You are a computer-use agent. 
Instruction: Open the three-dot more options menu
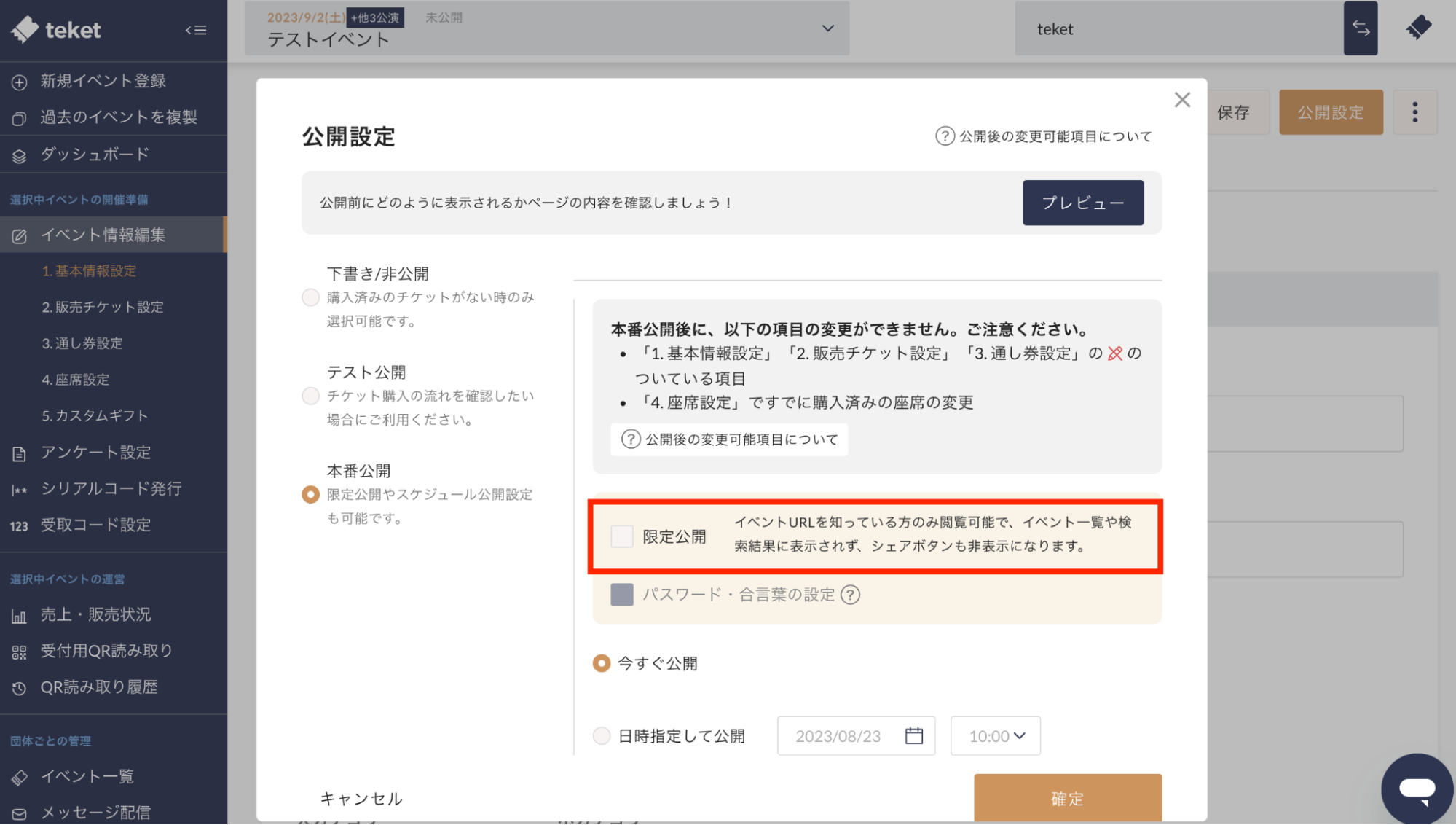(1414, 112)
